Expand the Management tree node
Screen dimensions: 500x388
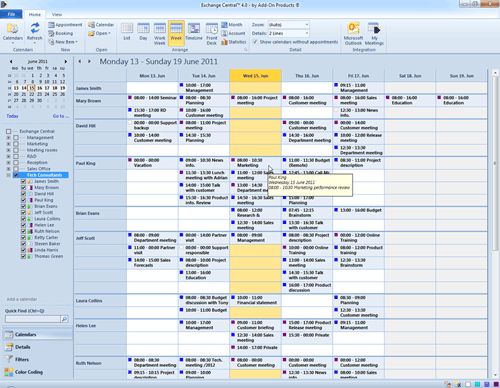coord(9,138)
